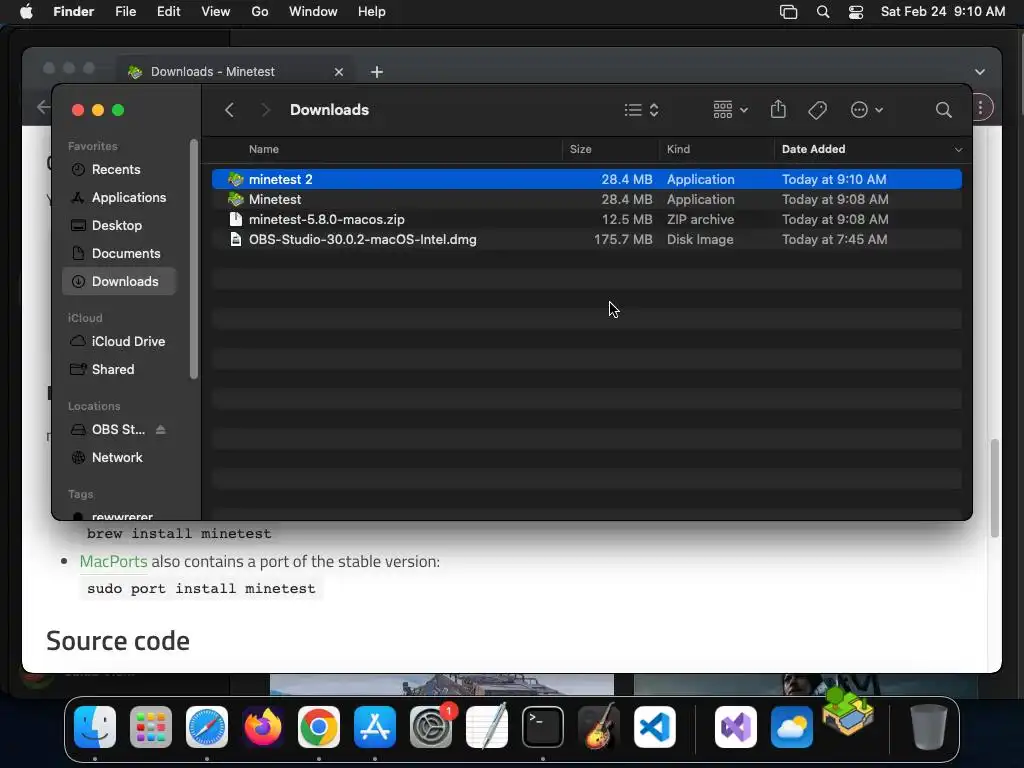Launch GarageBand from the Dock
The width and height of the screenshot is (1024, 768).
point(599,727)
